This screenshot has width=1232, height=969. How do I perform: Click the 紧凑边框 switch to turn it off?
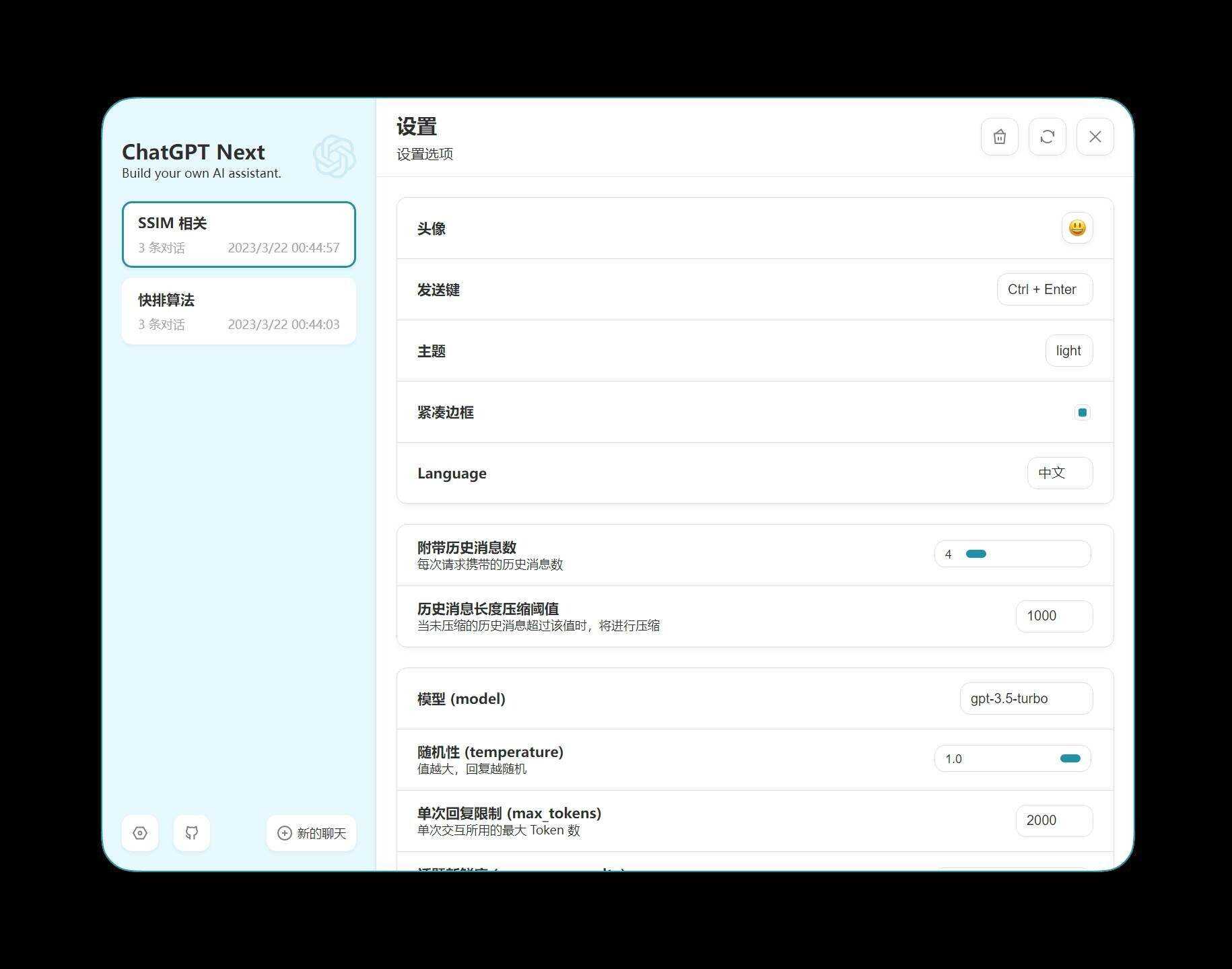pyautogui.click(x=1082, y=412)
